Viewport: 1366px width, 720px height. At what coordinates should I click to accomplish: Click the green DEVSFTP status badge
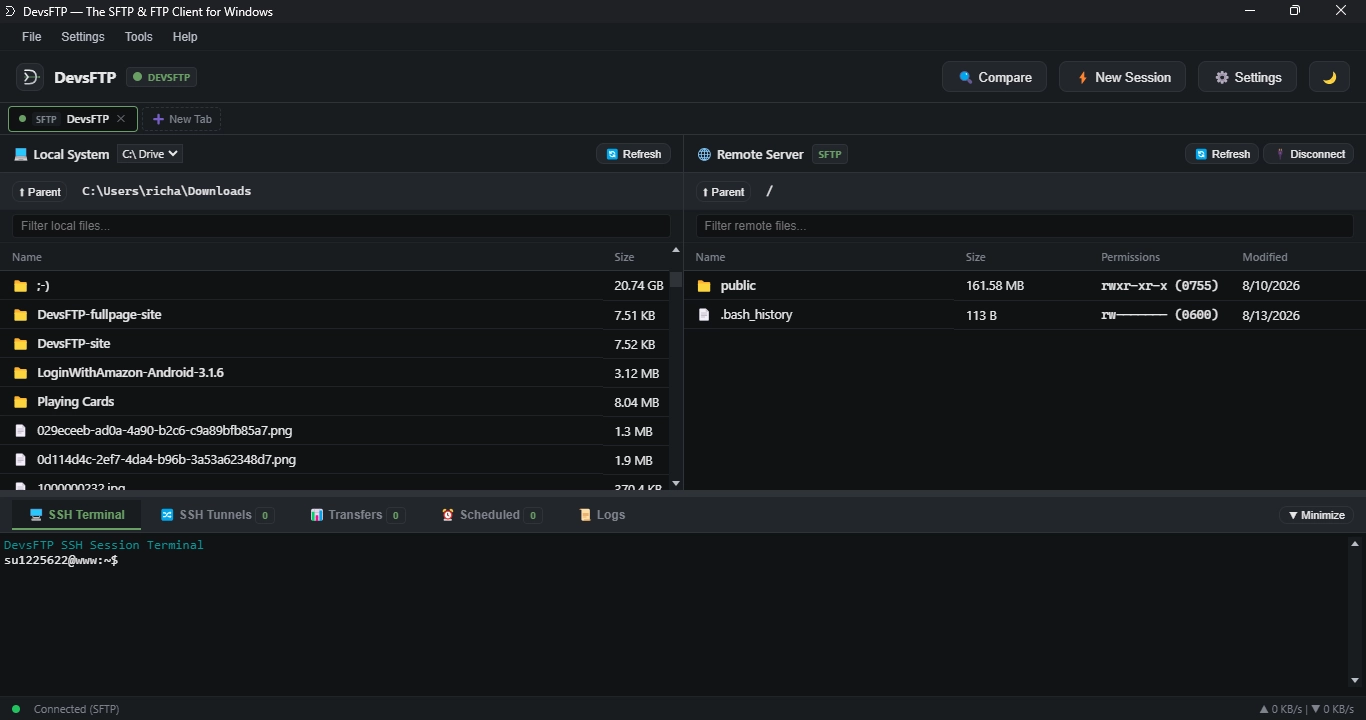[161, 77]
